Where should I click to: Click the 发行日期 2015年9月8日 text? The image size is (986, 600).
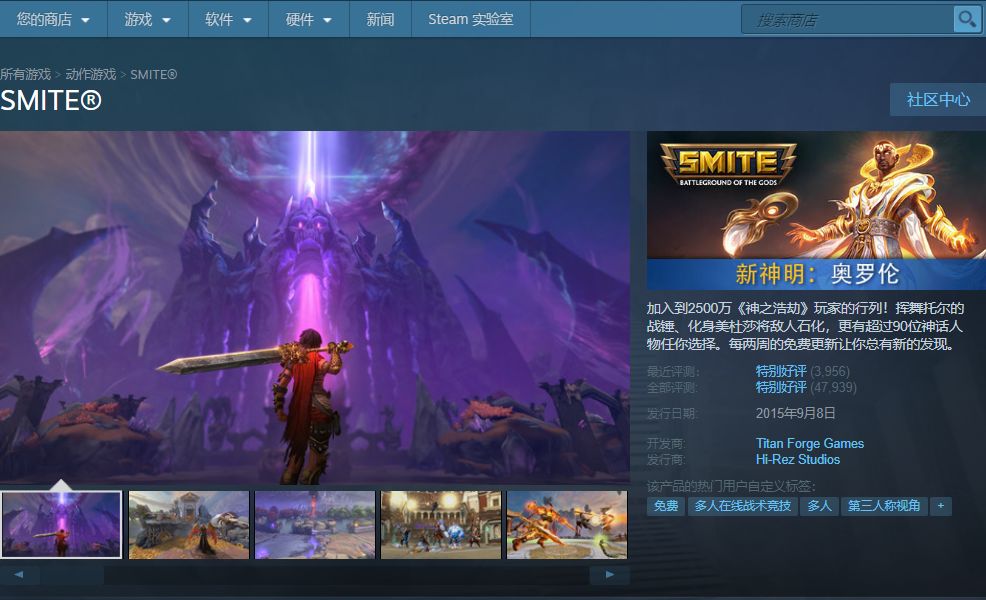pyautogui.click(x=795, y=413)
